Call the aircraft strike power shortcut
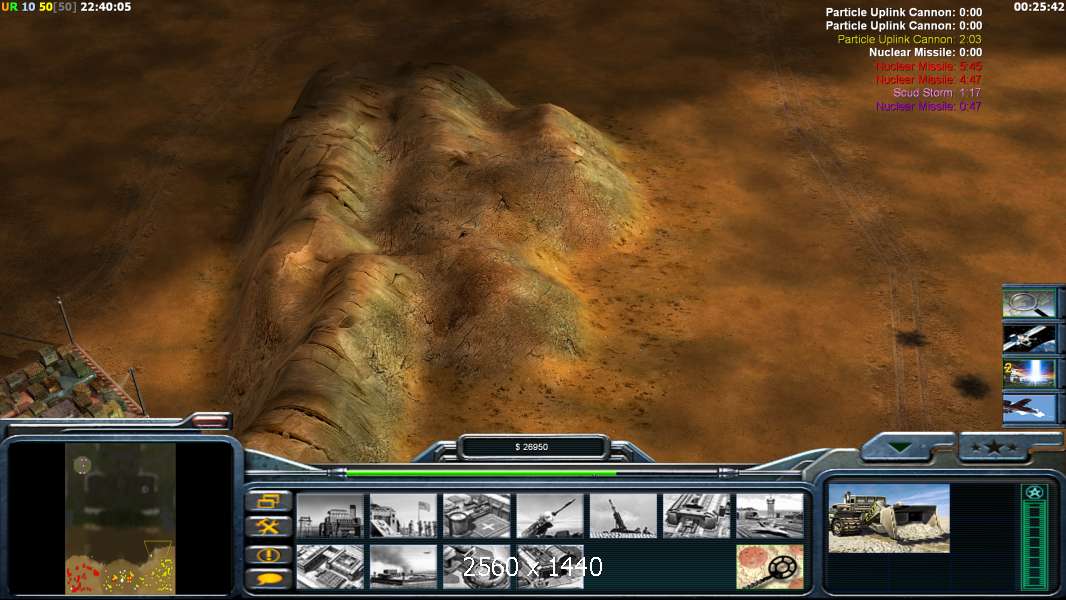This screenshot has width=1066, height=600. (x=1029, y=408)
